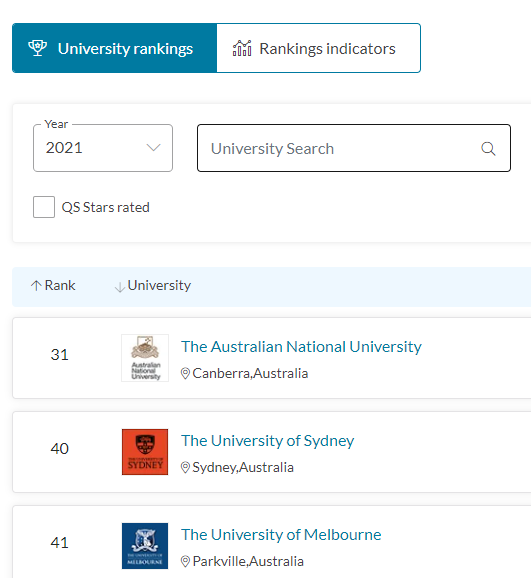The height and width of the screenshot is (578, 531).
Task: Click the location pin beside Parkville,Australia
Action: coord(185,561)
